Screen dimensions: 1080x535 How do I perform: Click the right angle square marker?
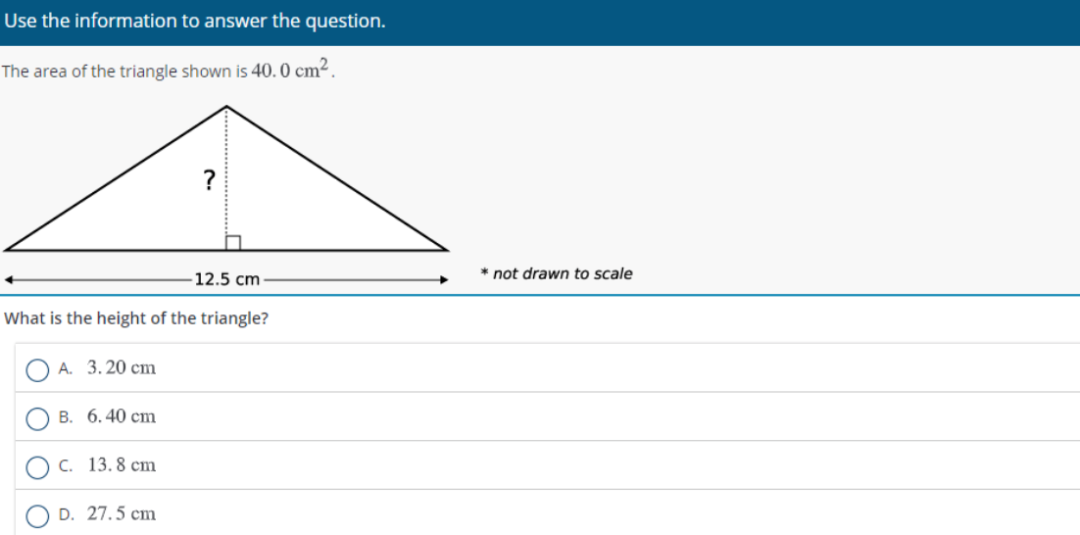(233, 243)
